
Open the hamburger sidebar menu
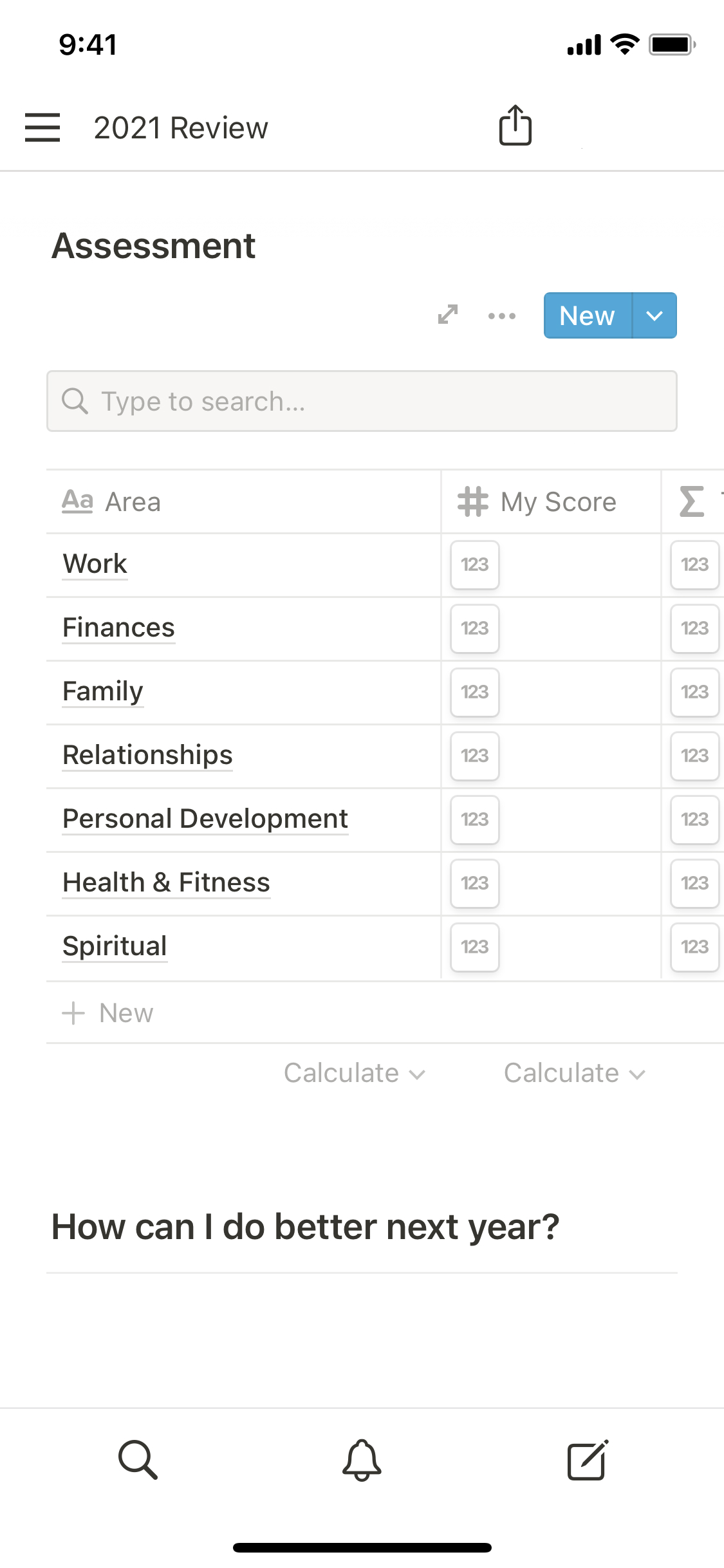pos(42,127)
